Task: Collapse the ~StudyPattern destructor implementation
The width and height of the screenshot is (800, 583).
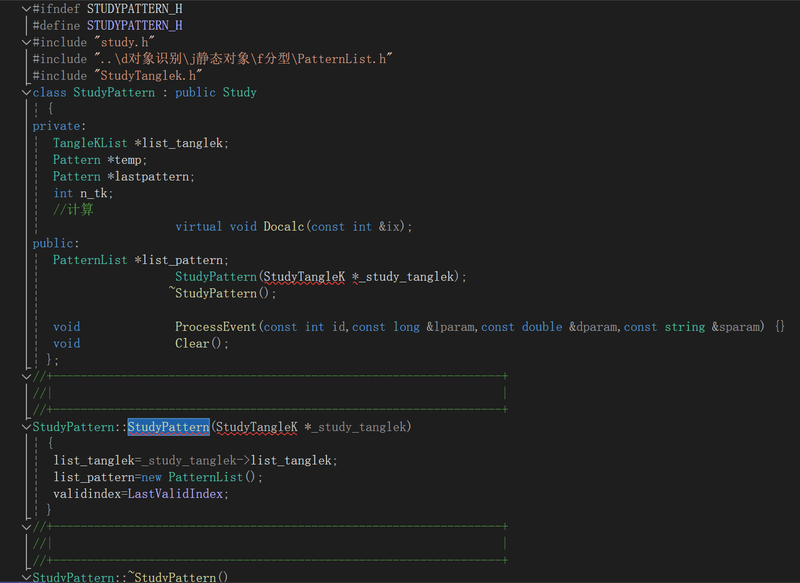Action: [27, 577]
